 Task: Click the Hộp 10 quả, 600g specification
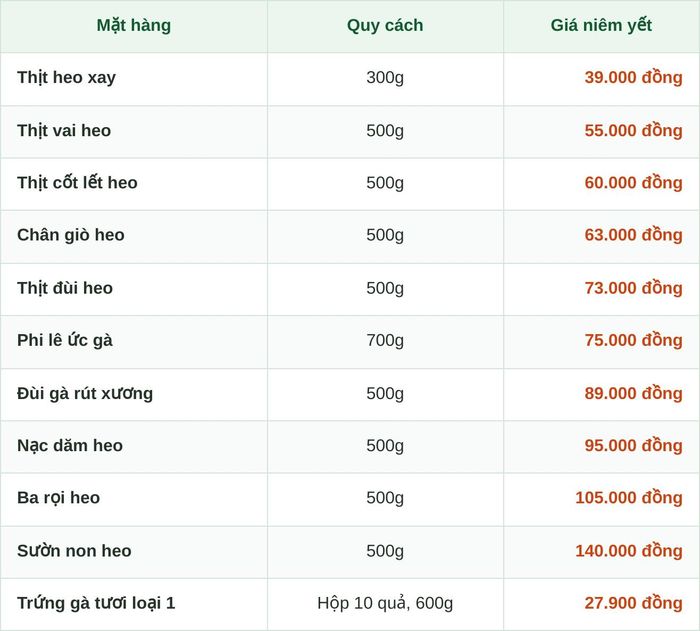pyautogui.click(x=385, y=603)
